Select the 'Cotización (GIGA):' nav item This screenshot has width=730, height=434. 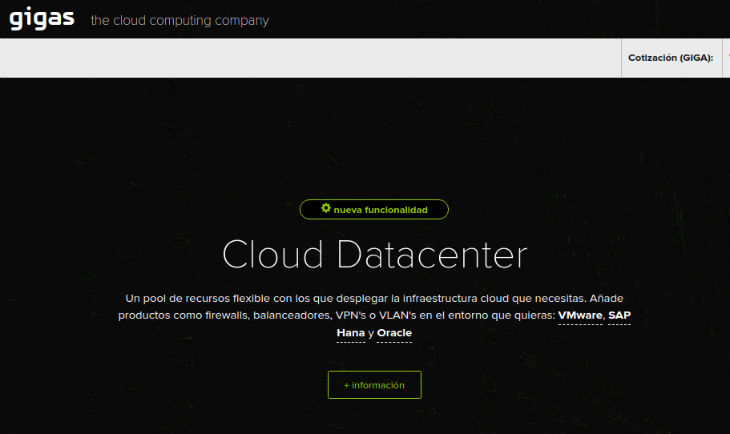[x=670, y=58]
